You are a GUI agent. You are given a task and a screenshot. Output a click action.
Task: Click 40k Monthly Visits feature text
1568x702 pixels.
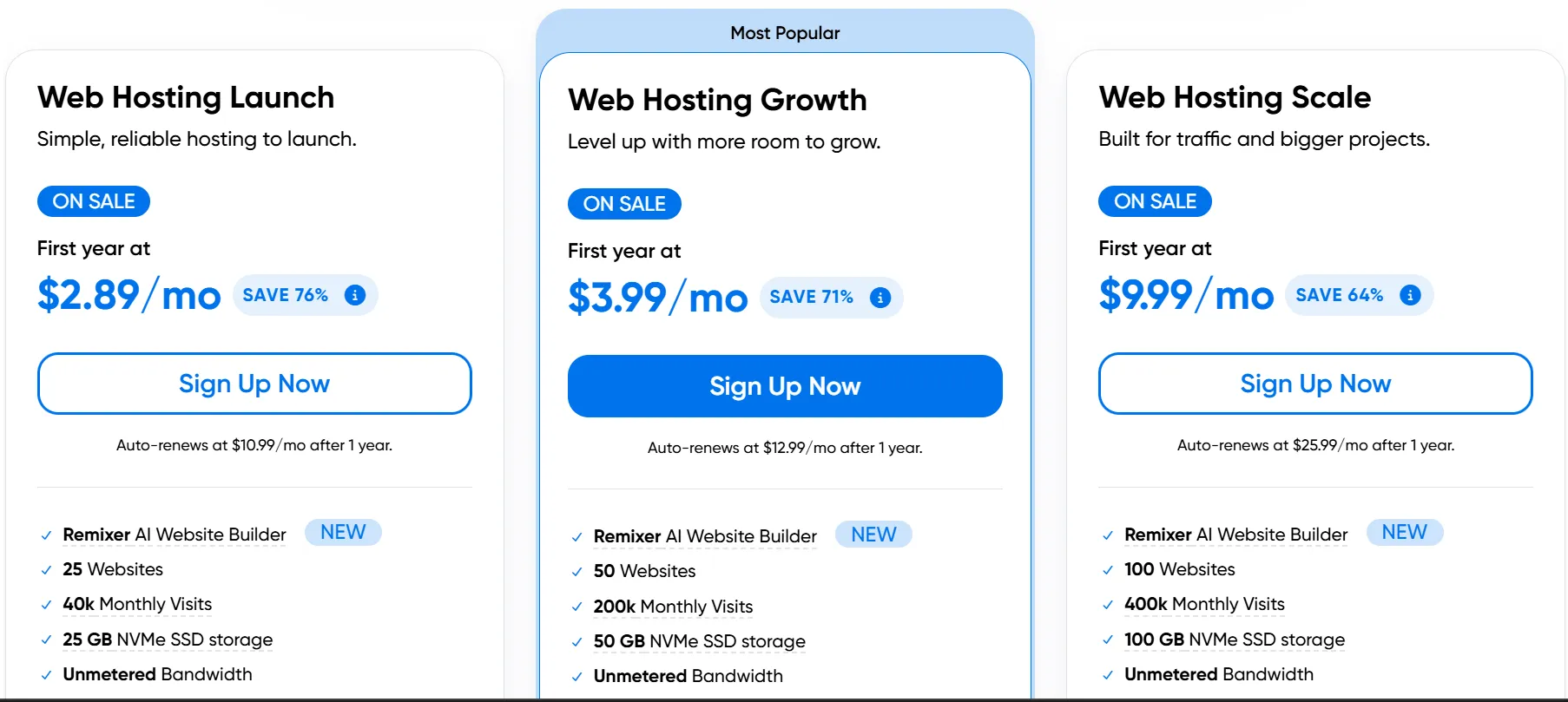pyautogui.click(x=137, y=604)
